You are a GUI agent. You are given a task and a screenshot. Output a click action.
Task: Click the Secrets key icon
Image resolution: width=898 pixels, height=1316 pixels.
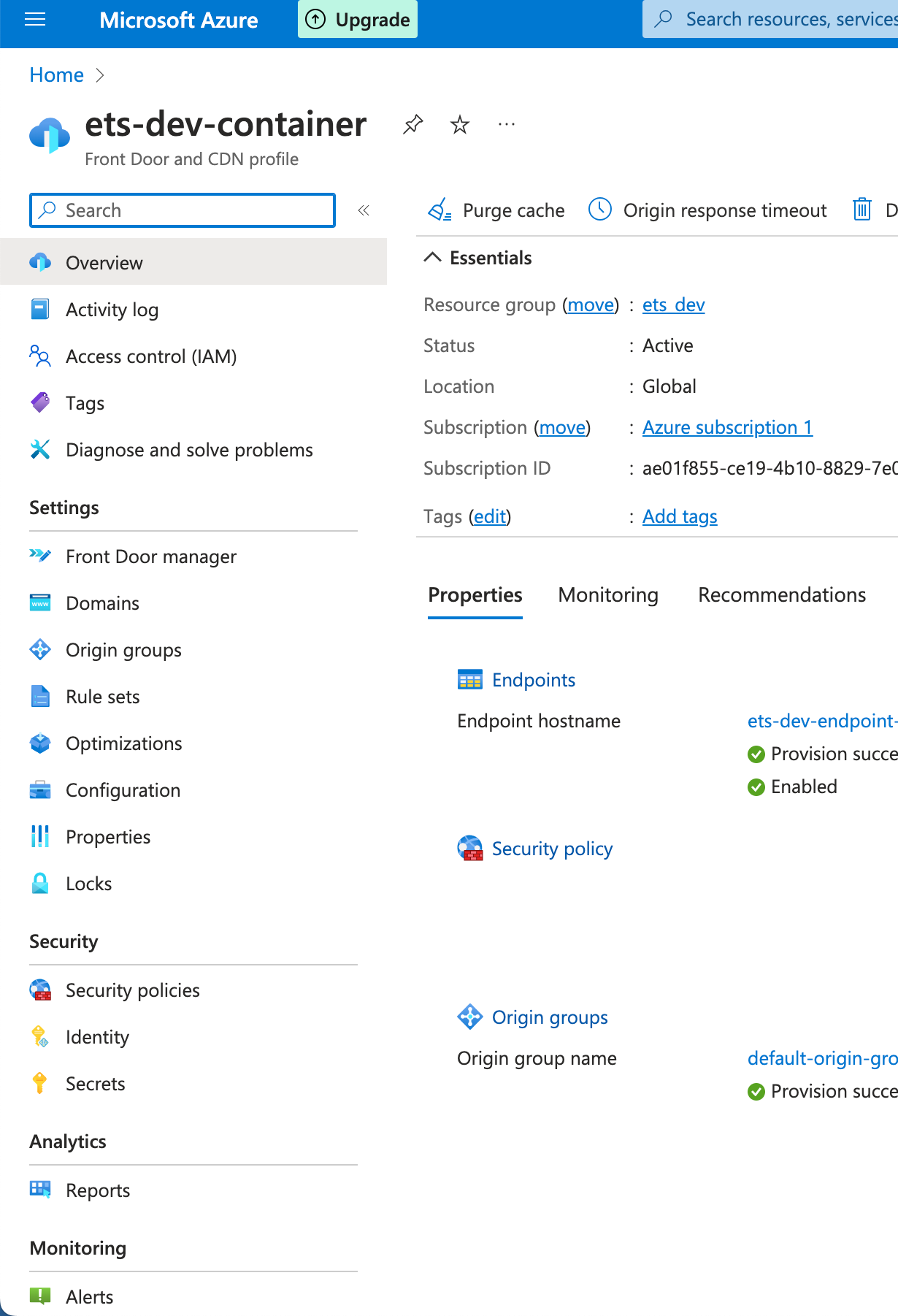[x=40, y=1083]
